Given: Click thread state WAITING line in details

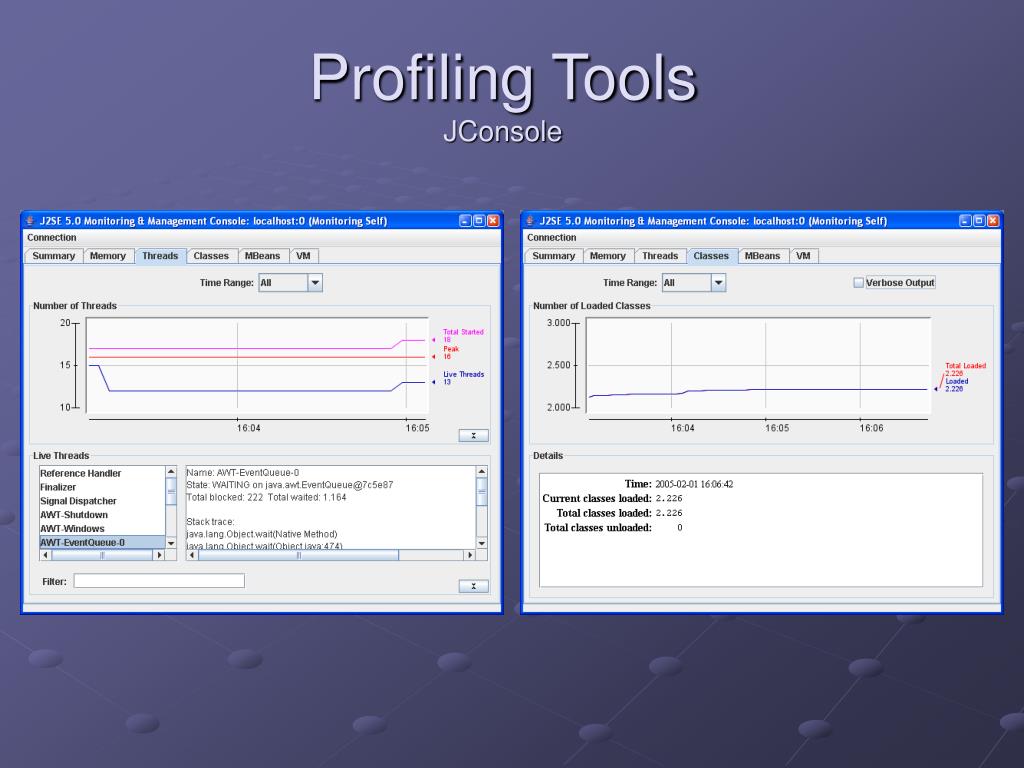Looking at the screenshot, I should [290, 485].
